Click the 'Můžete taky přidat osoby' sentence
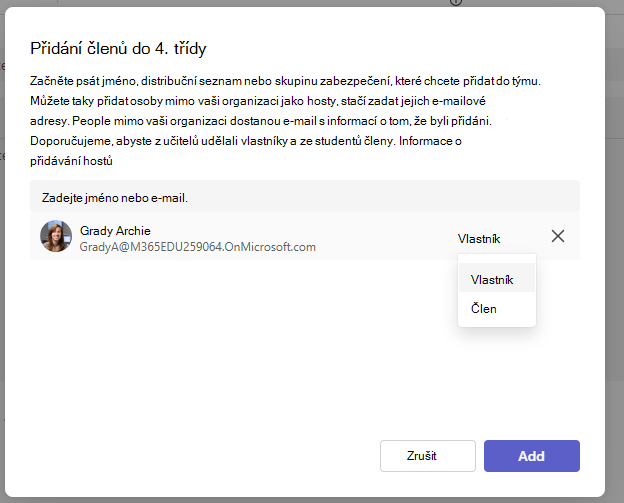 click(x=258, y=101)
